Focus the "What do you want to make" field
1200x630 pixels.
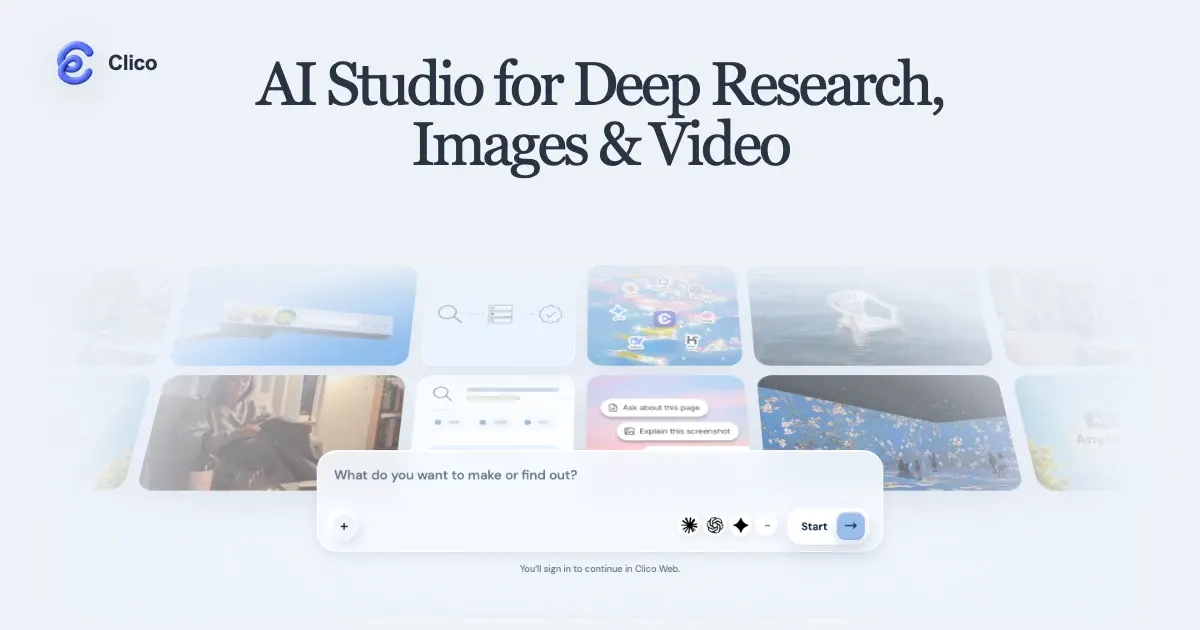[600, 476]
